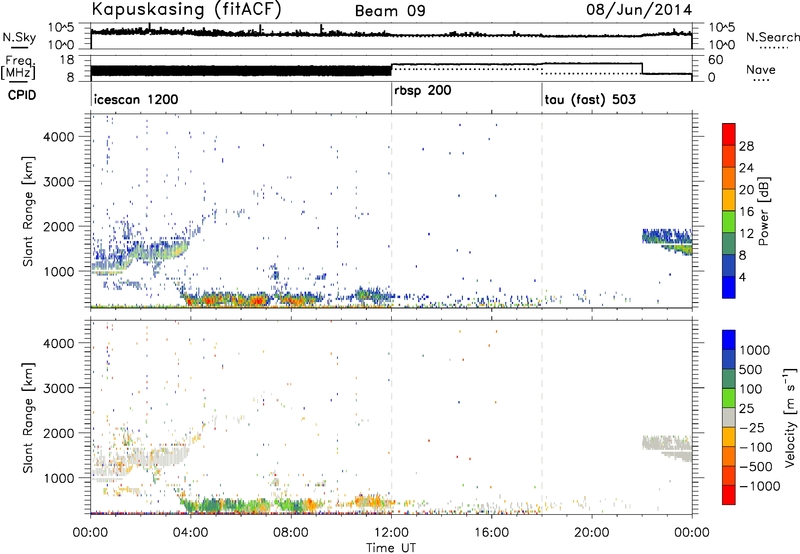Click the 'icescan 1200' CPID label

pos(136,99)
